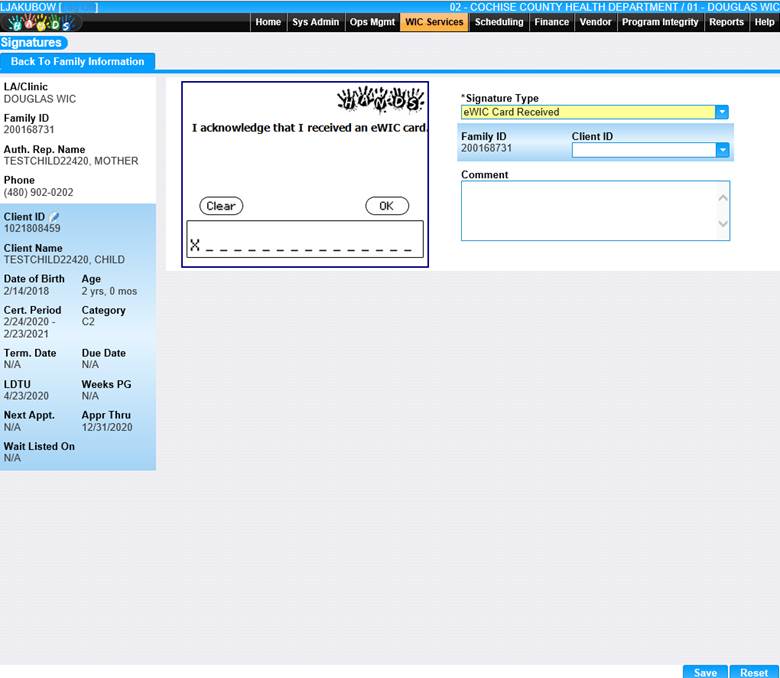Click the HANDS logo in the header

tap(41, 22)
